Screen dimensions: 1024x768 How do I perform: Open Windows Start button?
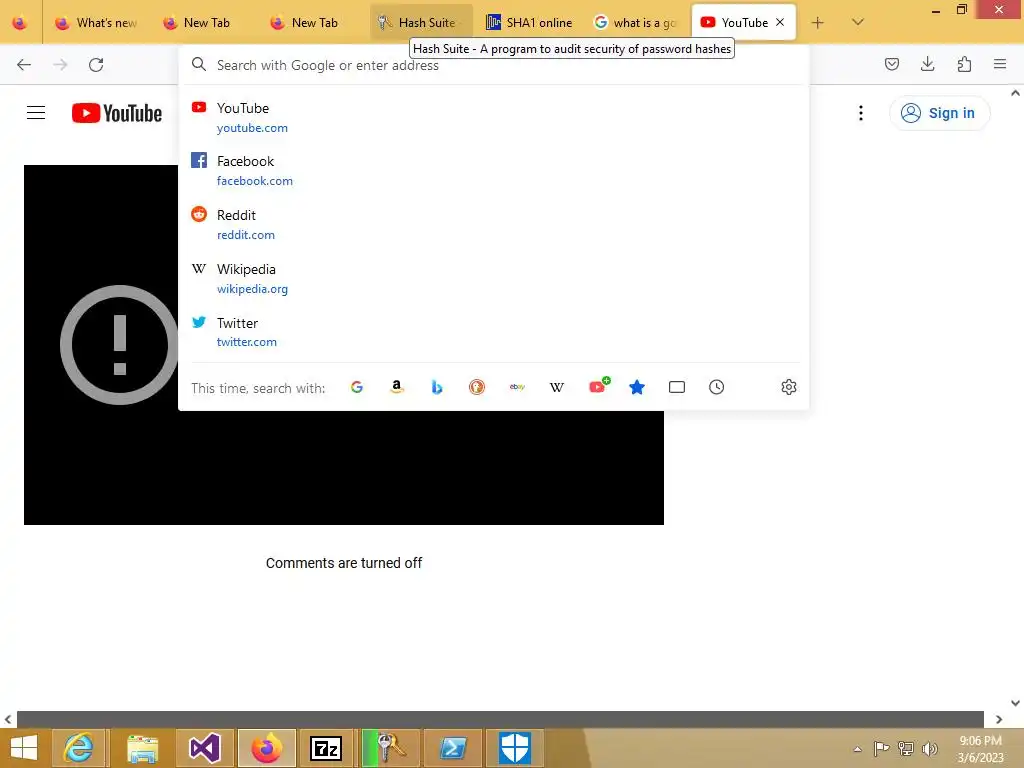pos(24,748)
